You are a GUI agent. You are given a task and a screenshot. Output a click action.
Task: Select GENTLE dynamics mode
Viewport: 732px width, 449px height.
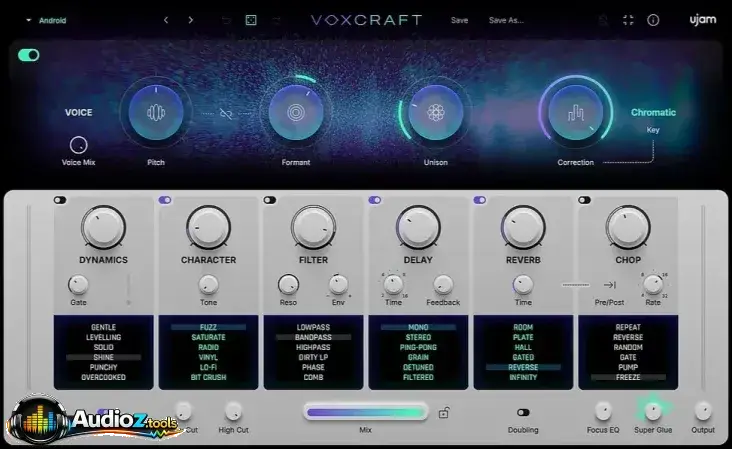103,327
